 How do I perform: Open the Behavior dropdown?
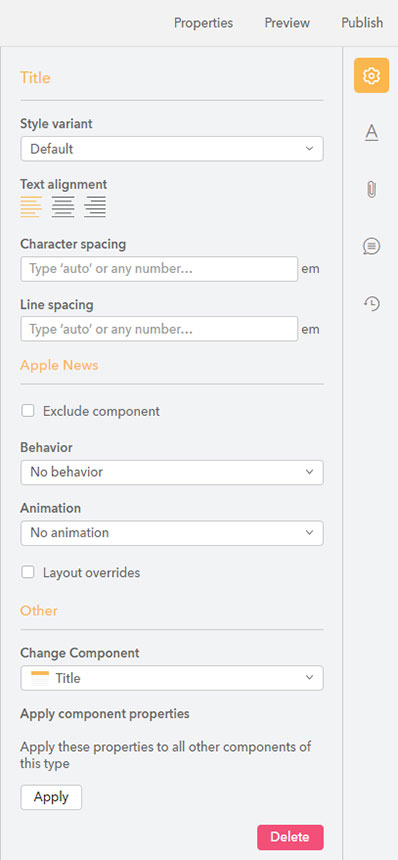[172, 472]
